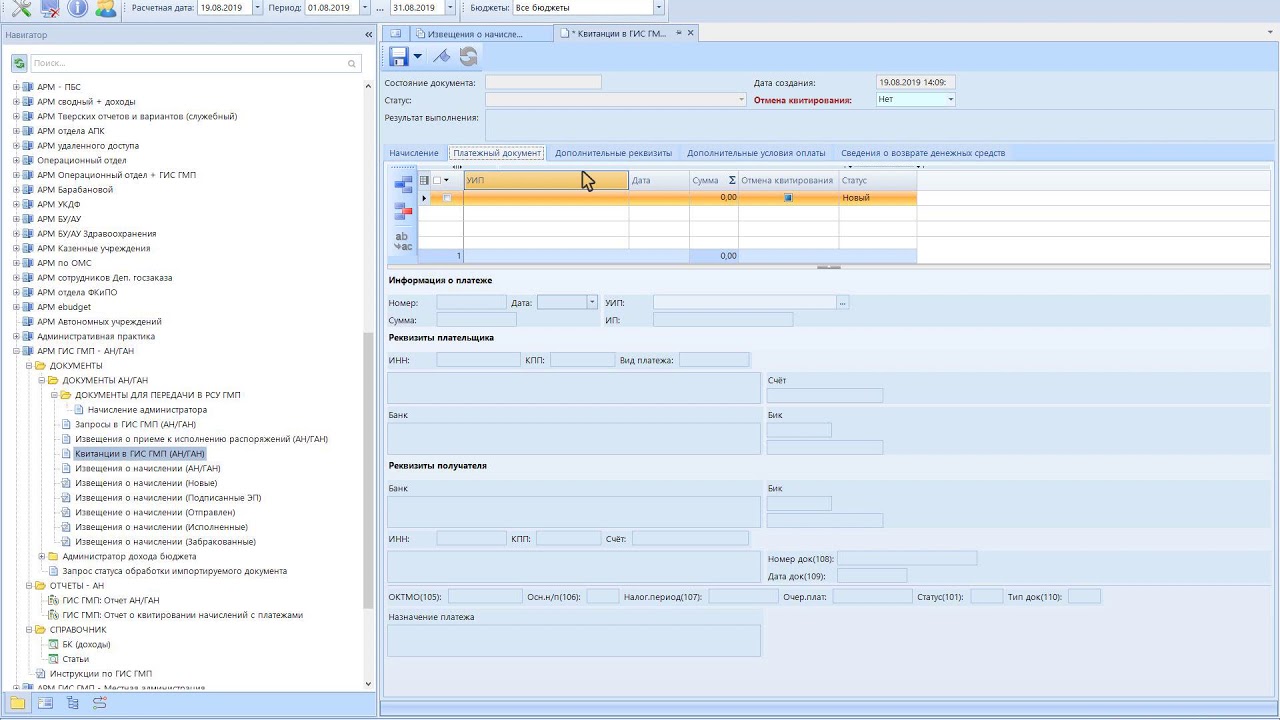Viewport: 1280px width, 720px height.
Task: Click the grey refresh document icon
Action: (468, 57)
